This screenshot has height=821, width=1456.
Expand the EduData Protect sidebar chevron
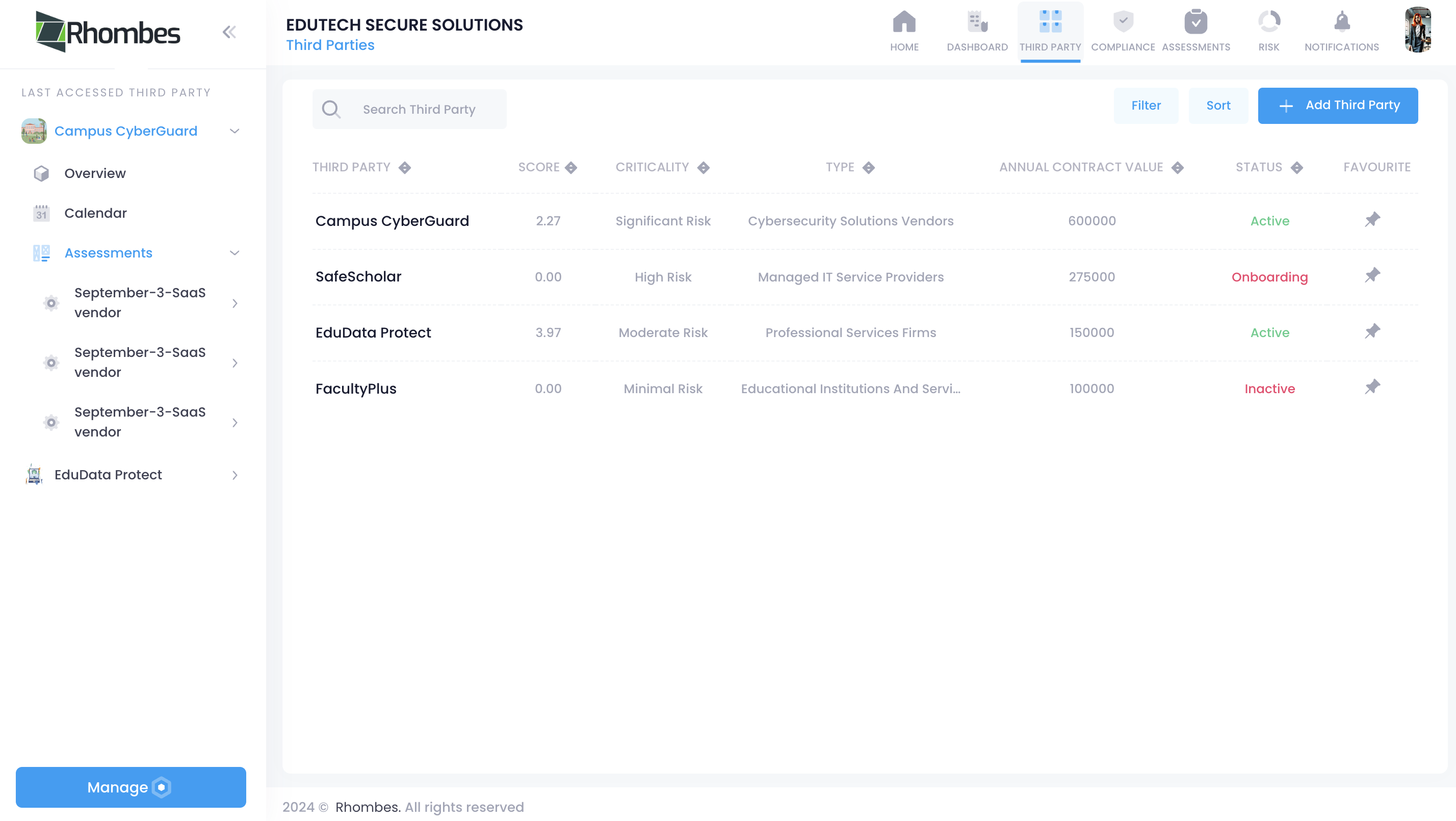tap(235, 476)
